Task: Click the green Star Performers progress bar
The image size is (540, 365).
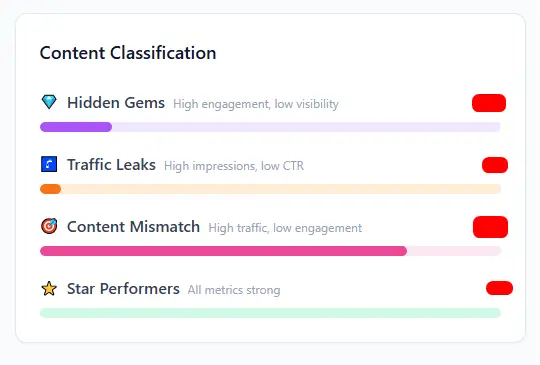Action: [x=270, y=313]
